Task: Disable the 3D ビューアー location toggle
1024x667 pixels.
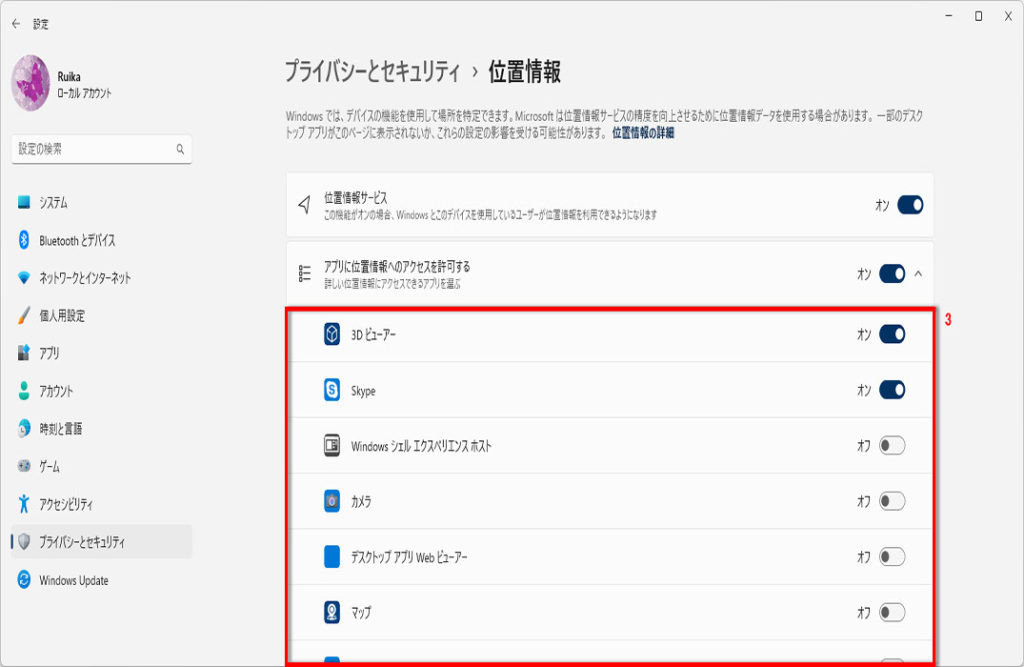Action: coord(892,335)
